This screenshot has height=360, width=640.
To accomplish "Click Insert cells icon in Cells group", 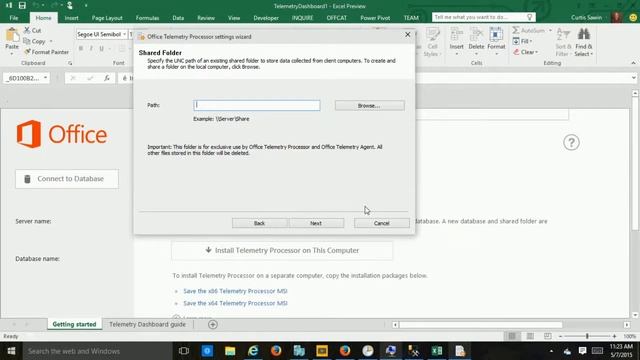I will click(x=456, y=34).
